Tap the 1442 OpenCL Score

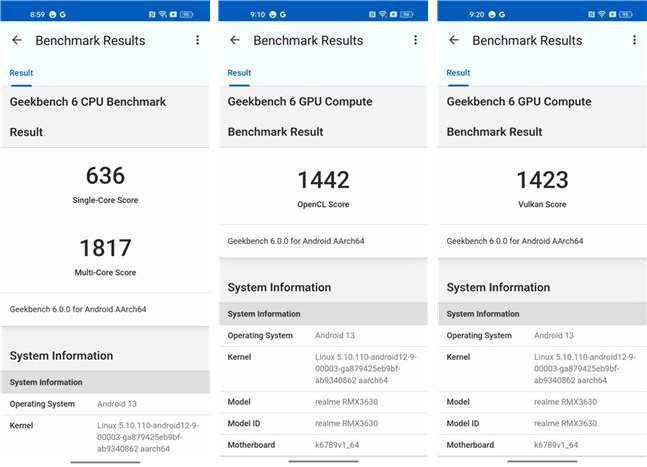323,180
